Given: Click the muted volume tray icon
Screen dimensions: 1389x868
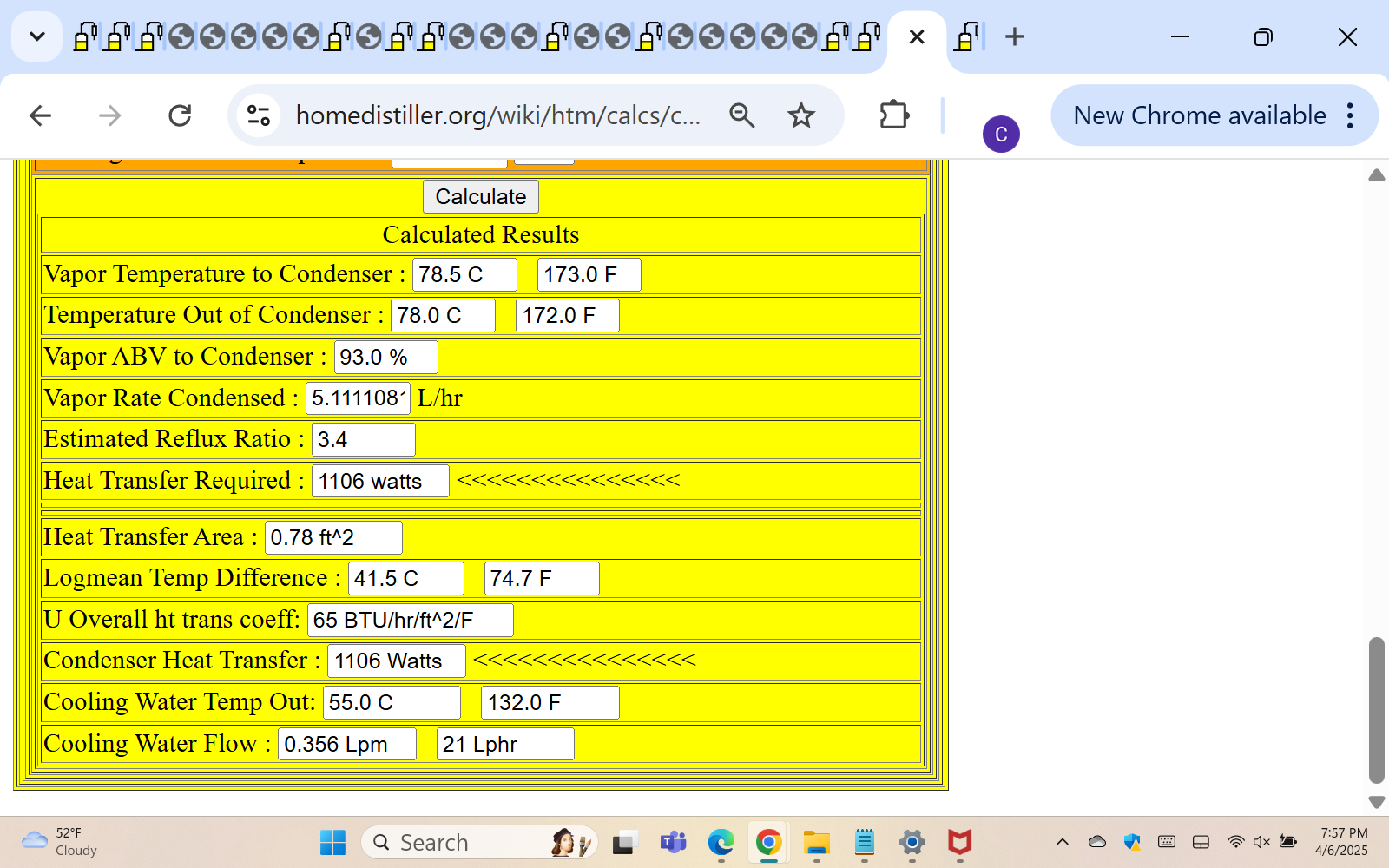Looking at the screenshot, I should (1261, 842).
